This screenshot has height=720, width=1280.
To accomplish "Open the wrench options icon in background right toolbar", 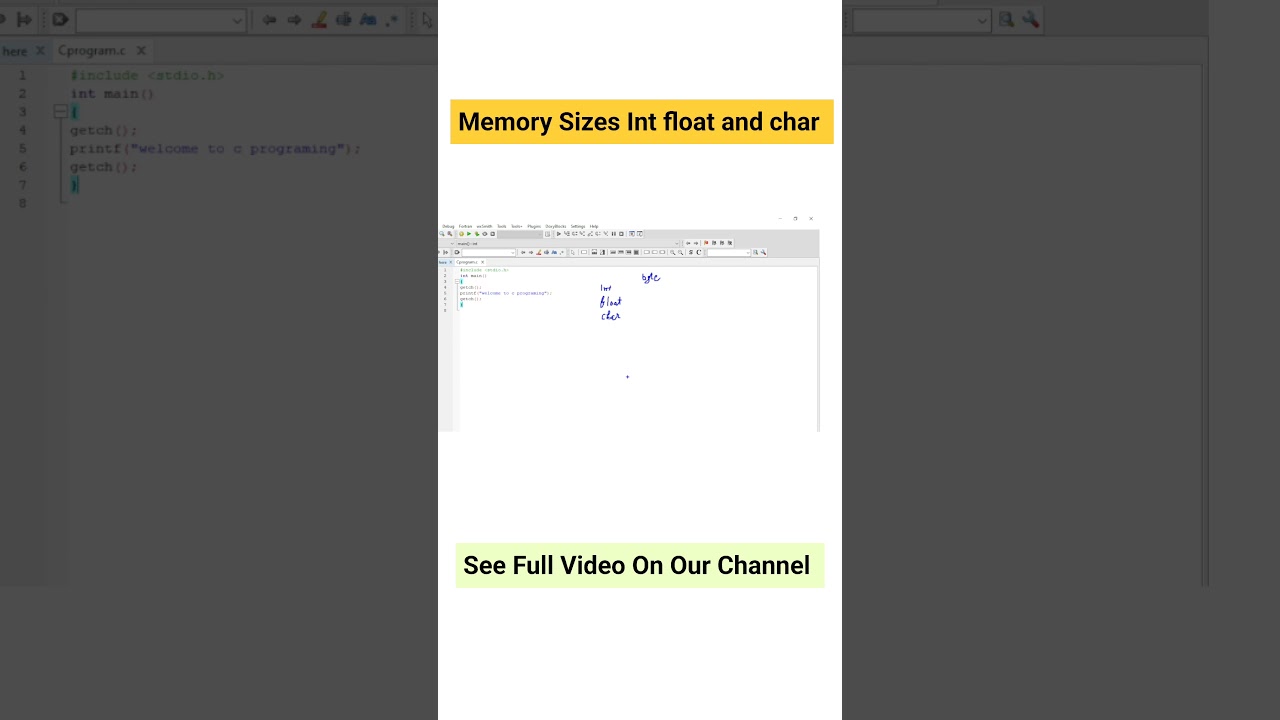I will [x=1030, y=19].
